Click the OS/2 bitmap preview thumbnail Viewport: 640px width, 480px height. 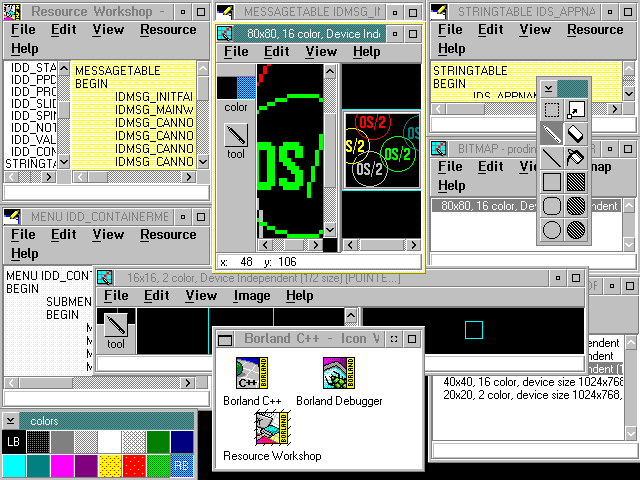point(381,150)
